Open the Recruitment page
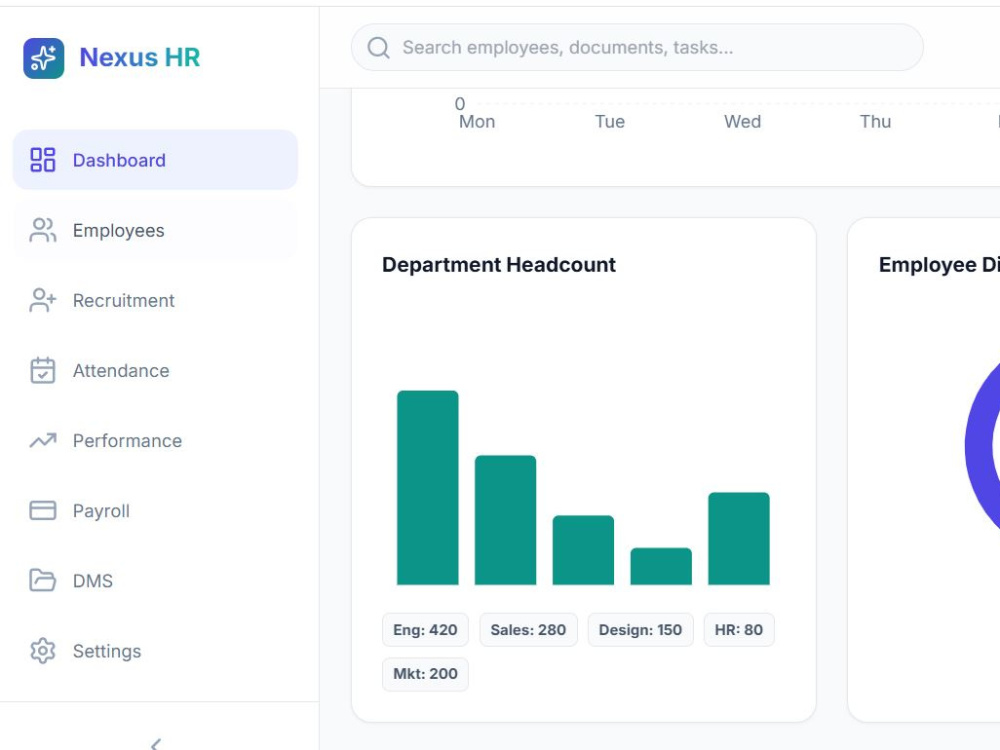 point(155,300)
